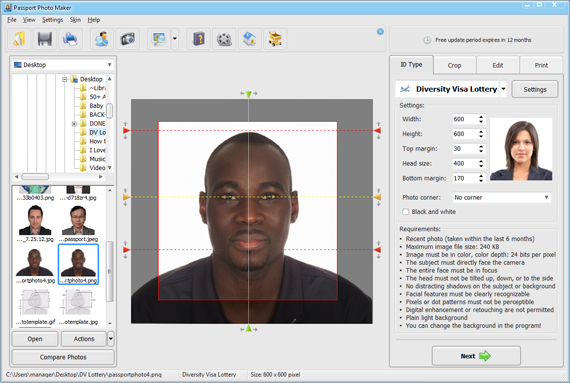The width and height of the screenshot is (570, 383).
Task: Click left yellow eye line marker
Action: (126, 197)
